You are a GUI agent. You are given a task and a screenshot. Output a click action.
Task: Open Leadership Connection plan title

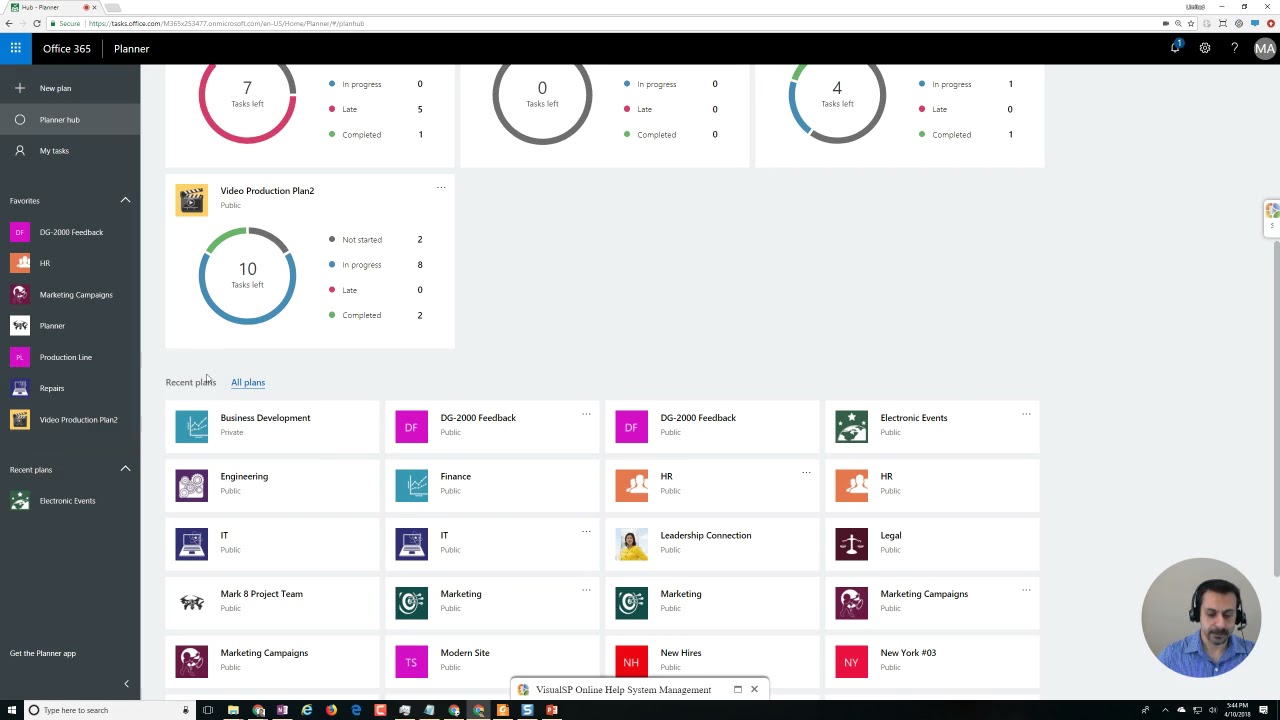pos(706,536)
